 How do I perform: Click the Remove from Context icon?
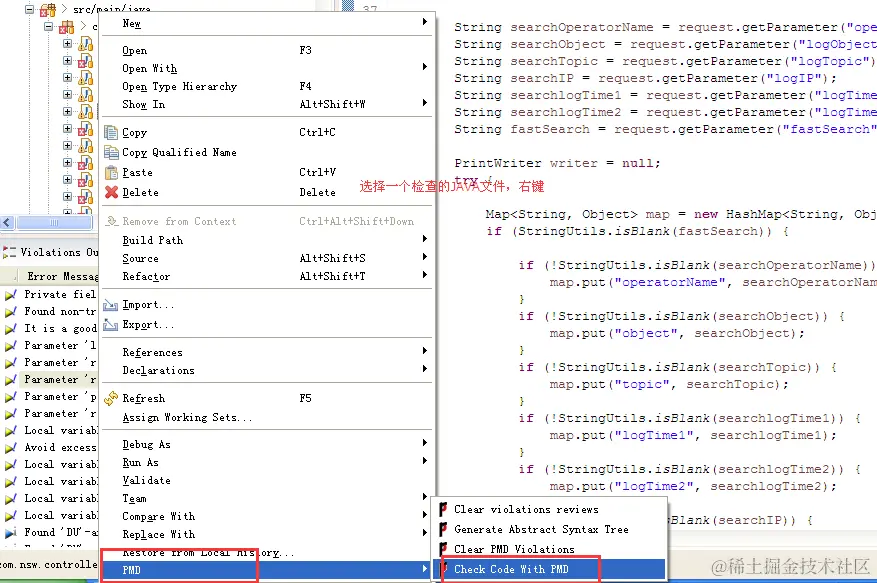pyautogui.click(x=111, y=221)
